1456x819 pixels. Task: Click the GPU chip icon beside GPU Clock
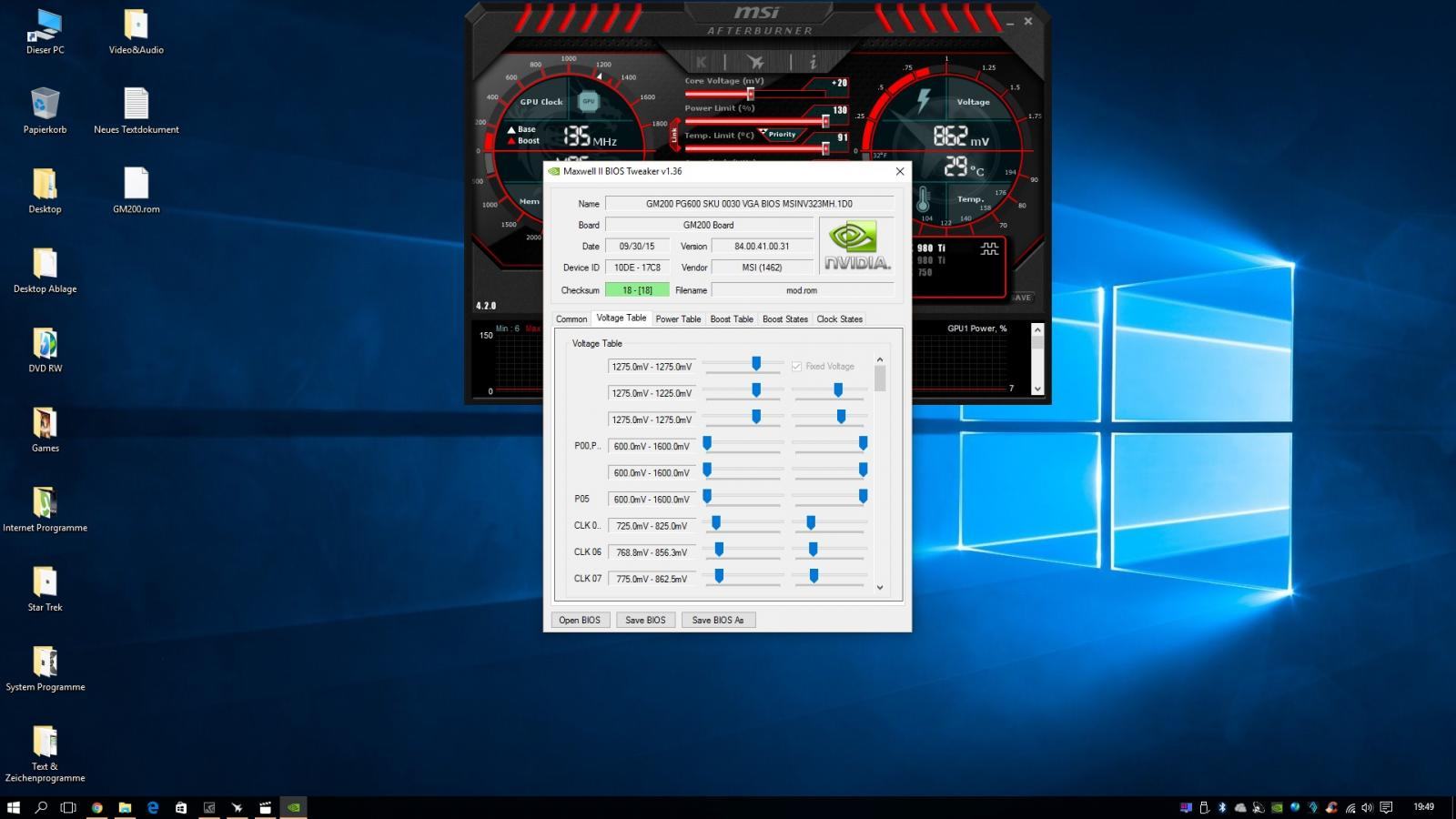coord(588,101)
